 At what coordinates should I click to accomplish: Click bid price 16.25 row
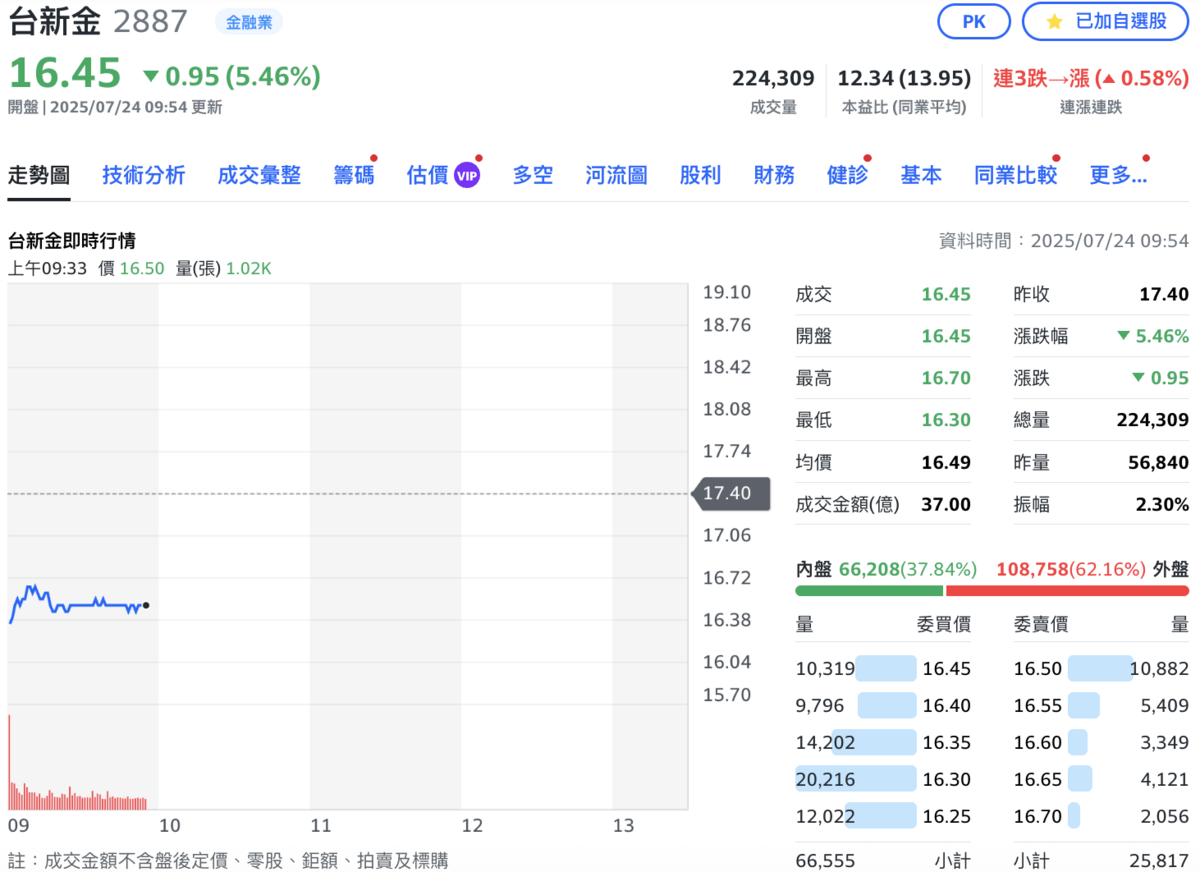click(x=883, y=816)
